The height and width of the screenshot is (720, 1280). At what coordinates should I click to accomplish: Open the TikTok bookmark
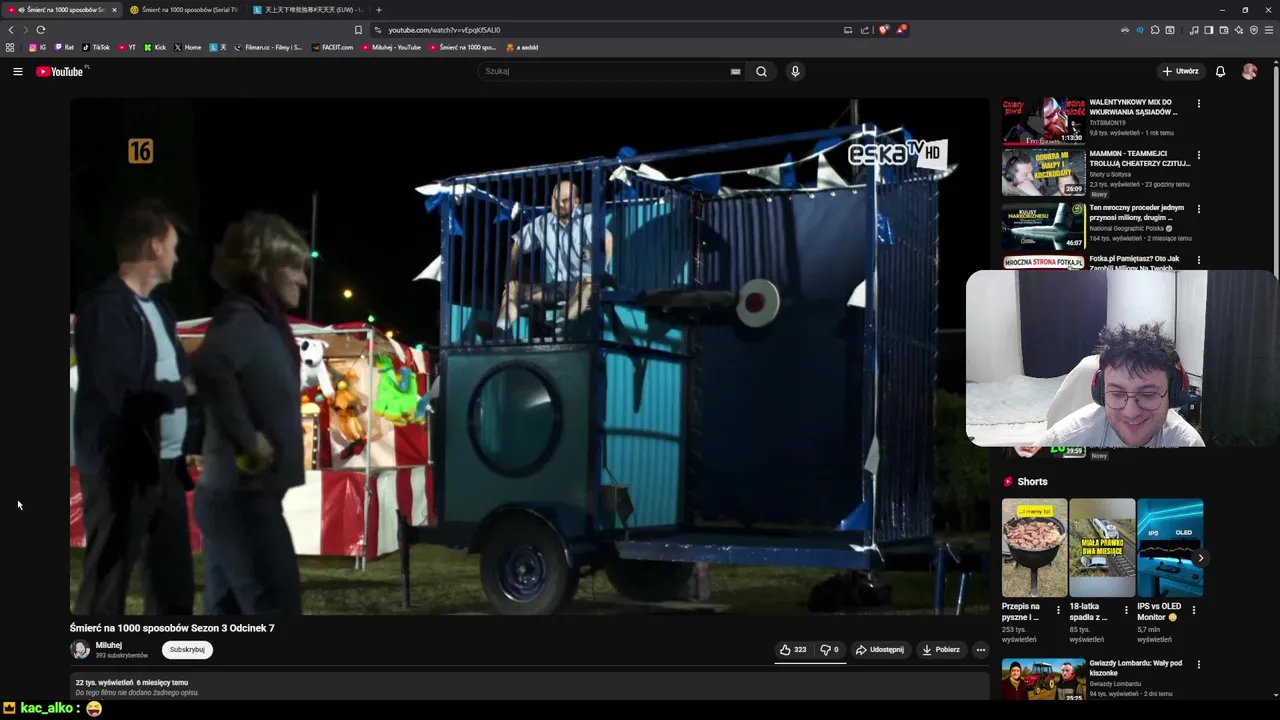[96, 47]
